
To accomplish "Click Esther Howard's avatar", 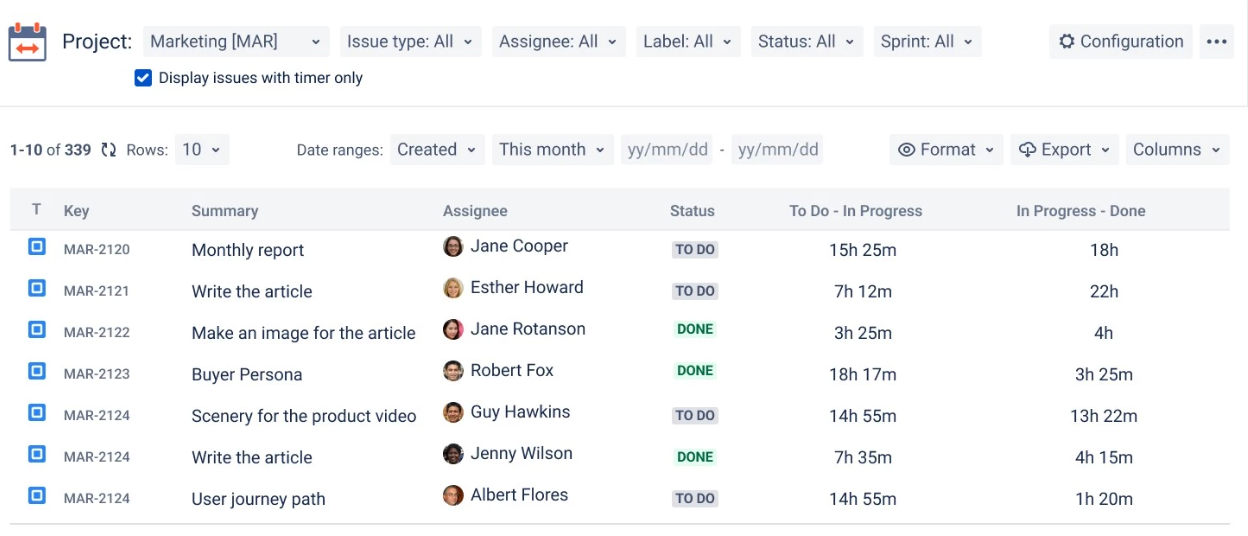I will [453, 288].
